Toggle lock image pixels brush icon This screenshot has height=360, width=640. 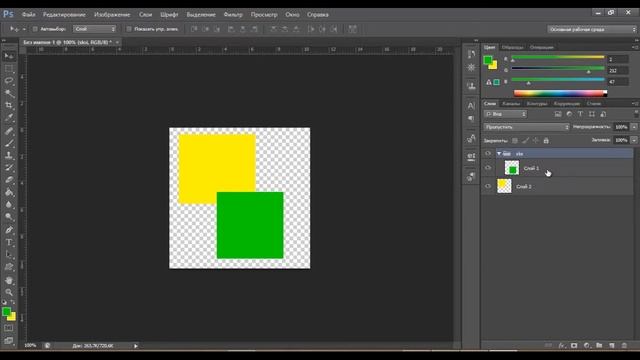point(526,140)
